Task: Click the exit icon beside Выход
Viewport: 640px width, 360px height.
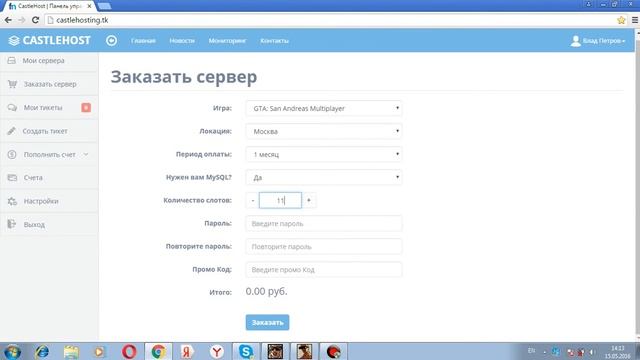Action: (x=11, y=224)
